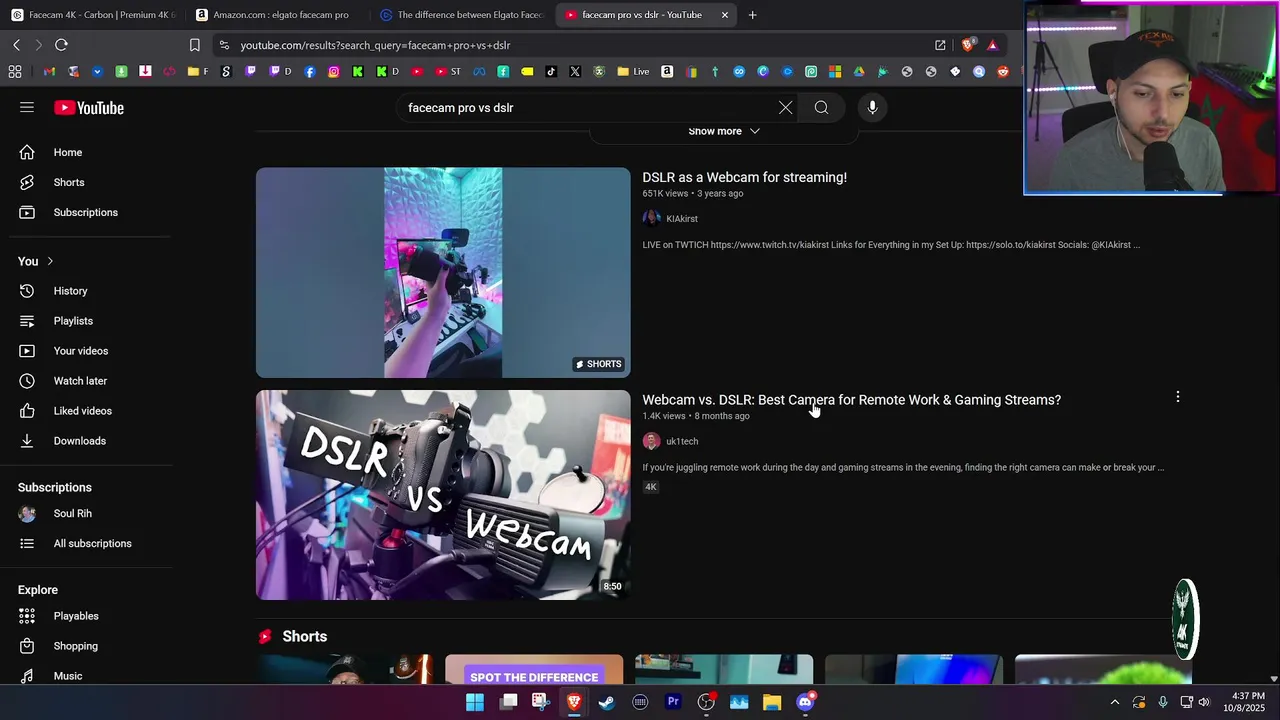Go to Home in sidebar
Viewport: 1280px width, 720px height.
(90, 152)
